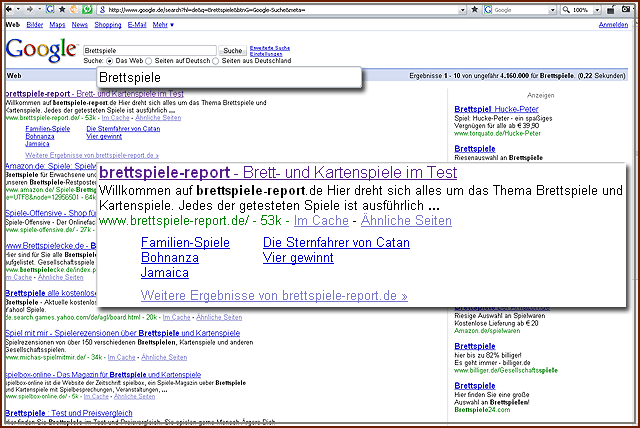Screen dimensions: 640x428
Task: Click the address bar URL field
Action: [282, 9]
